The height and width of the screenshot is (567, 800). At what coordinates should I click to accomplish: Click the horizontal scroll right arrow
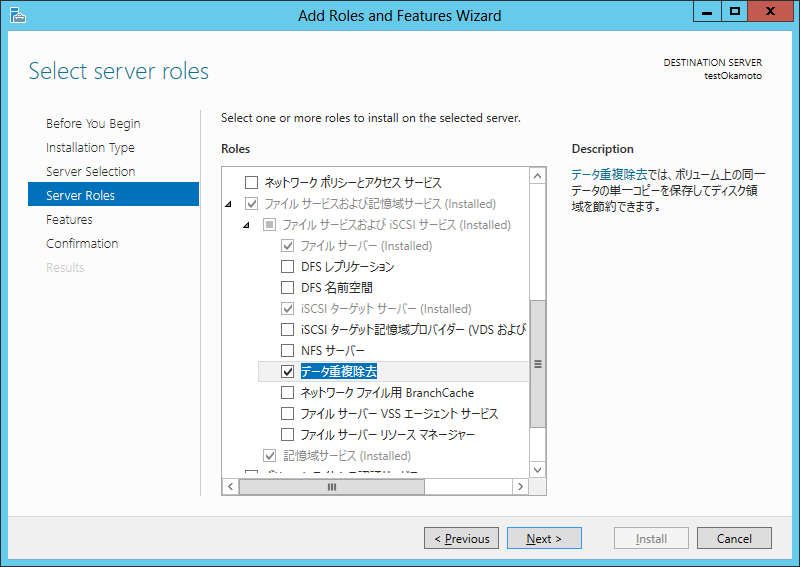click(x=520, y=486)
